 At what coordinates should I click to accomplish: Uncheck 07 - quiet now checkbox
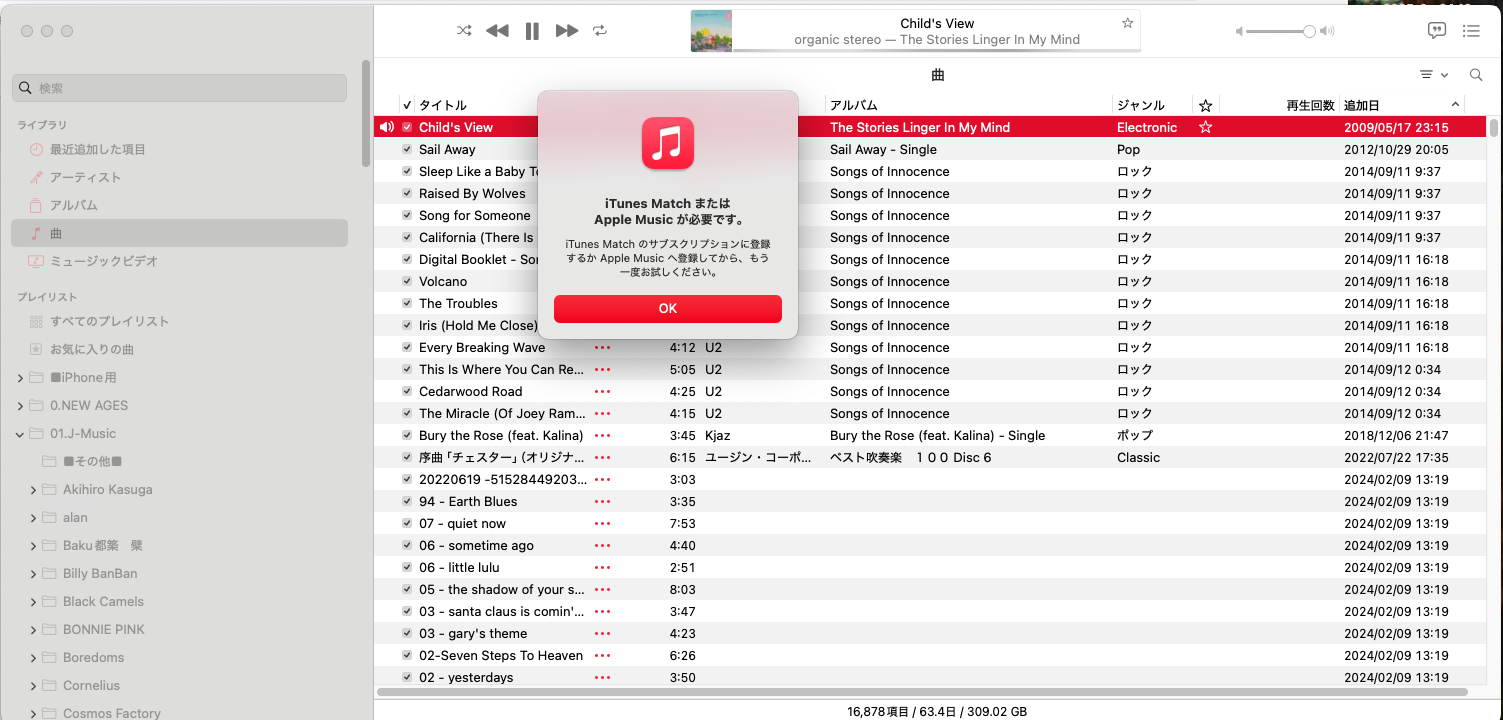coord(407,523)
